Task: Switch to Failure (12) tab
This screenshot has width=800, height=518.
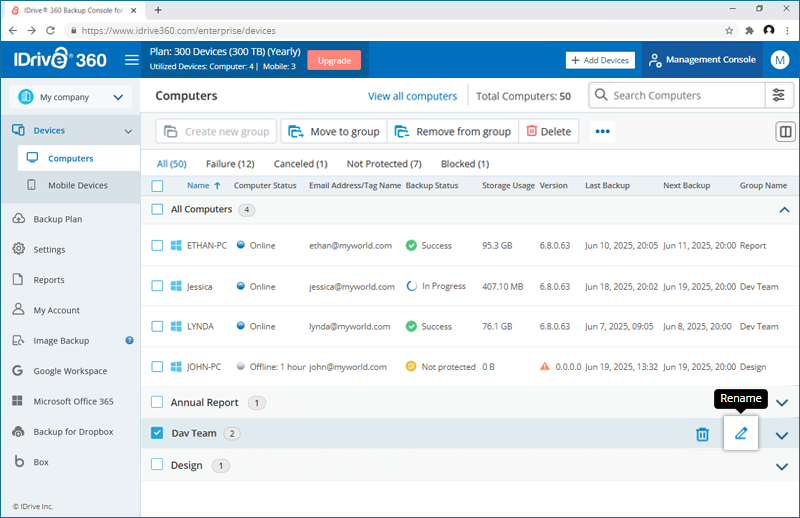Action: click(x=230, y=164)
